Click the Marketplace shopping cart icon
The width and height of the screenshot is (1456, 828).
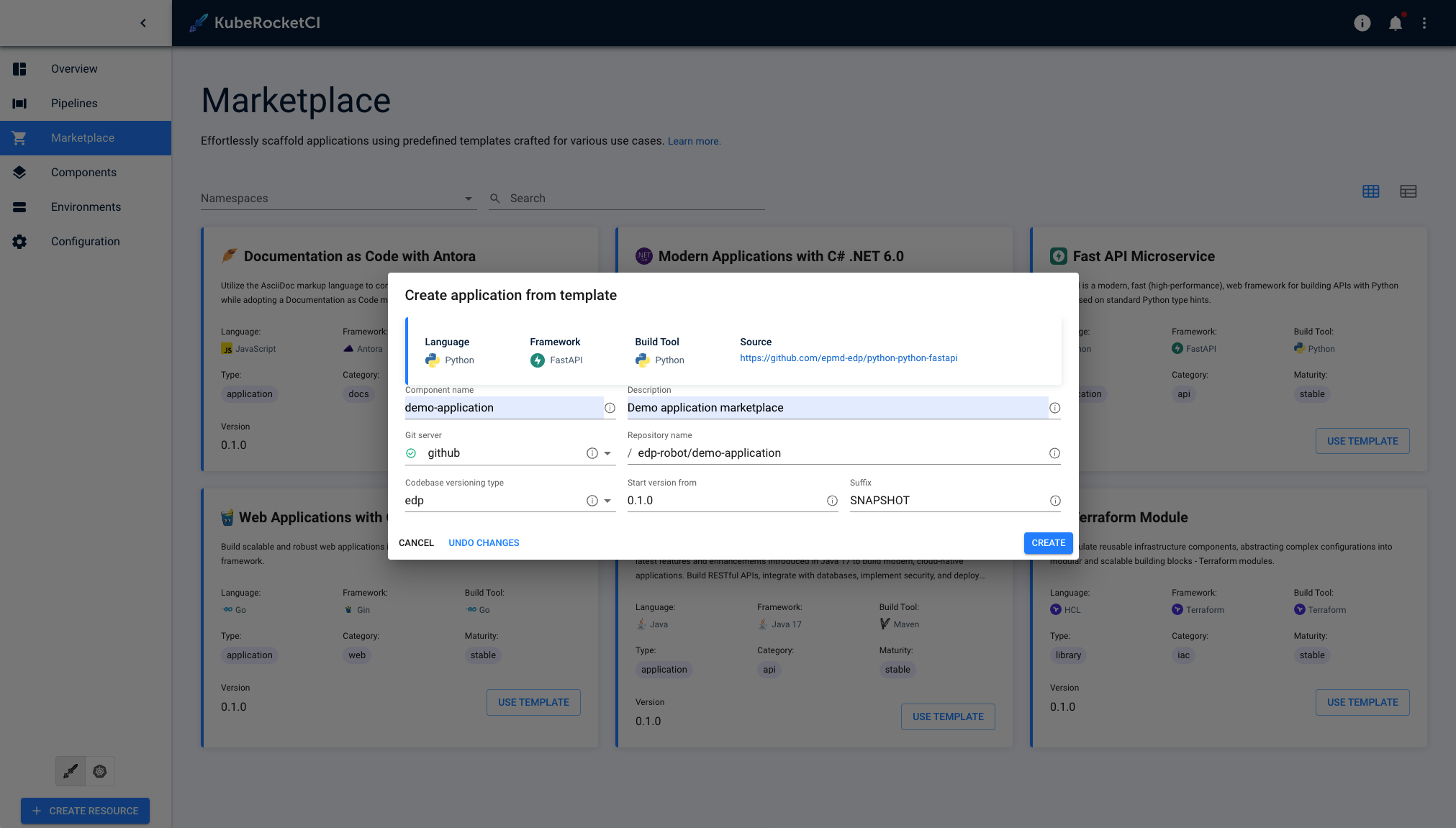click(19, 137)
